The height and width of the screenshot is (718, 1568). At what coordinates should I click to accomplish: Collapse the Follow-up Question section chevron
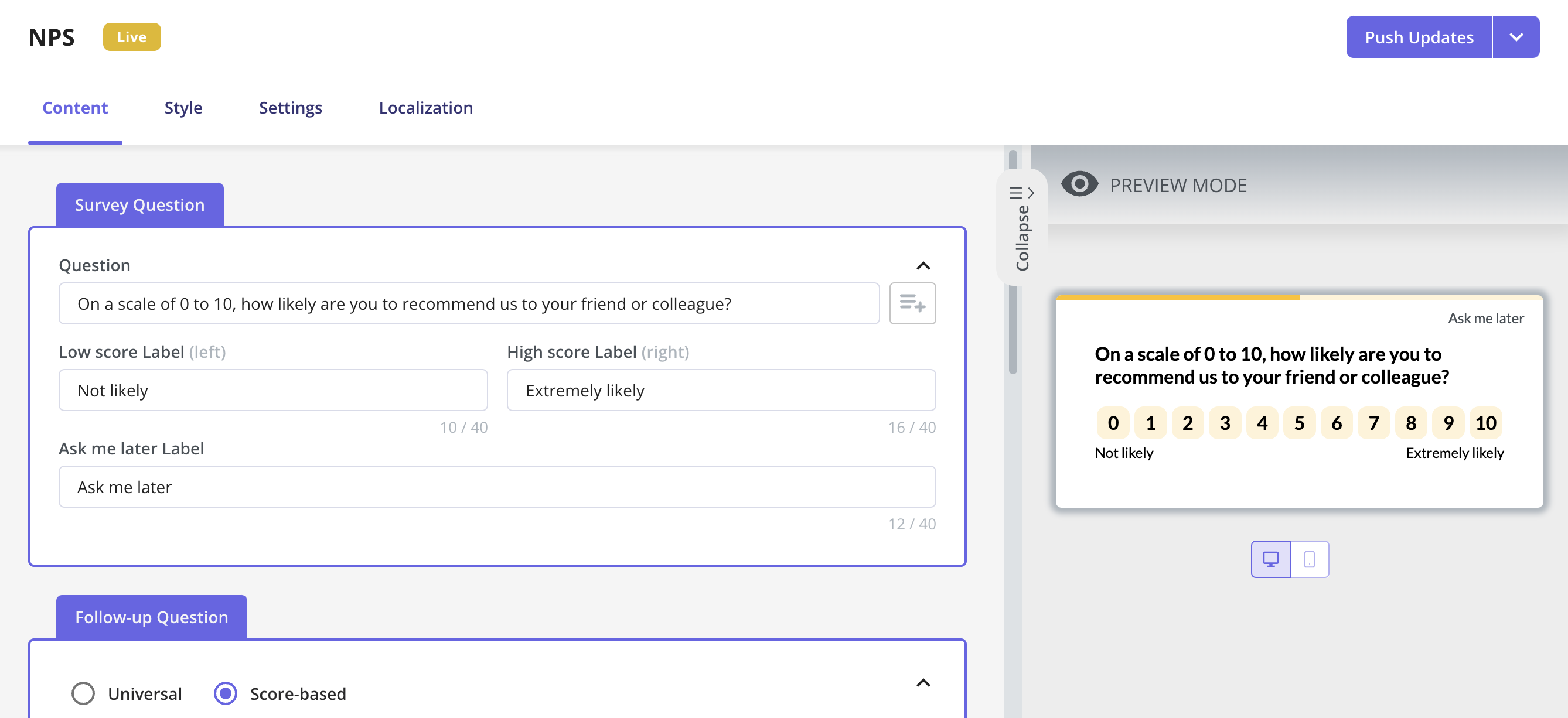point(923,683)
